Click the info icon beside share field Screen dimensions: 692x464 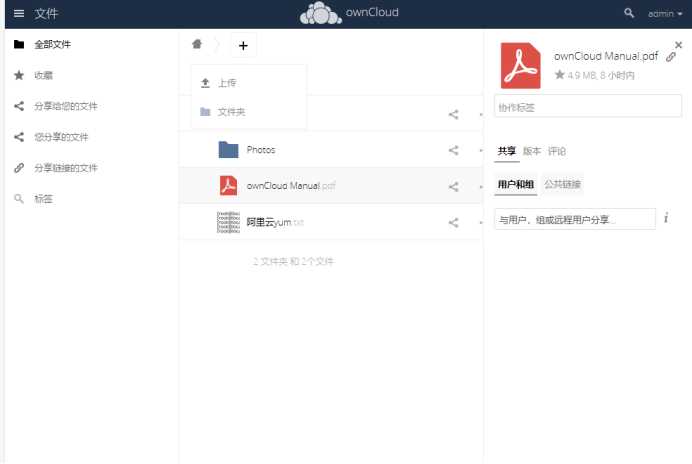coord(666,218)
